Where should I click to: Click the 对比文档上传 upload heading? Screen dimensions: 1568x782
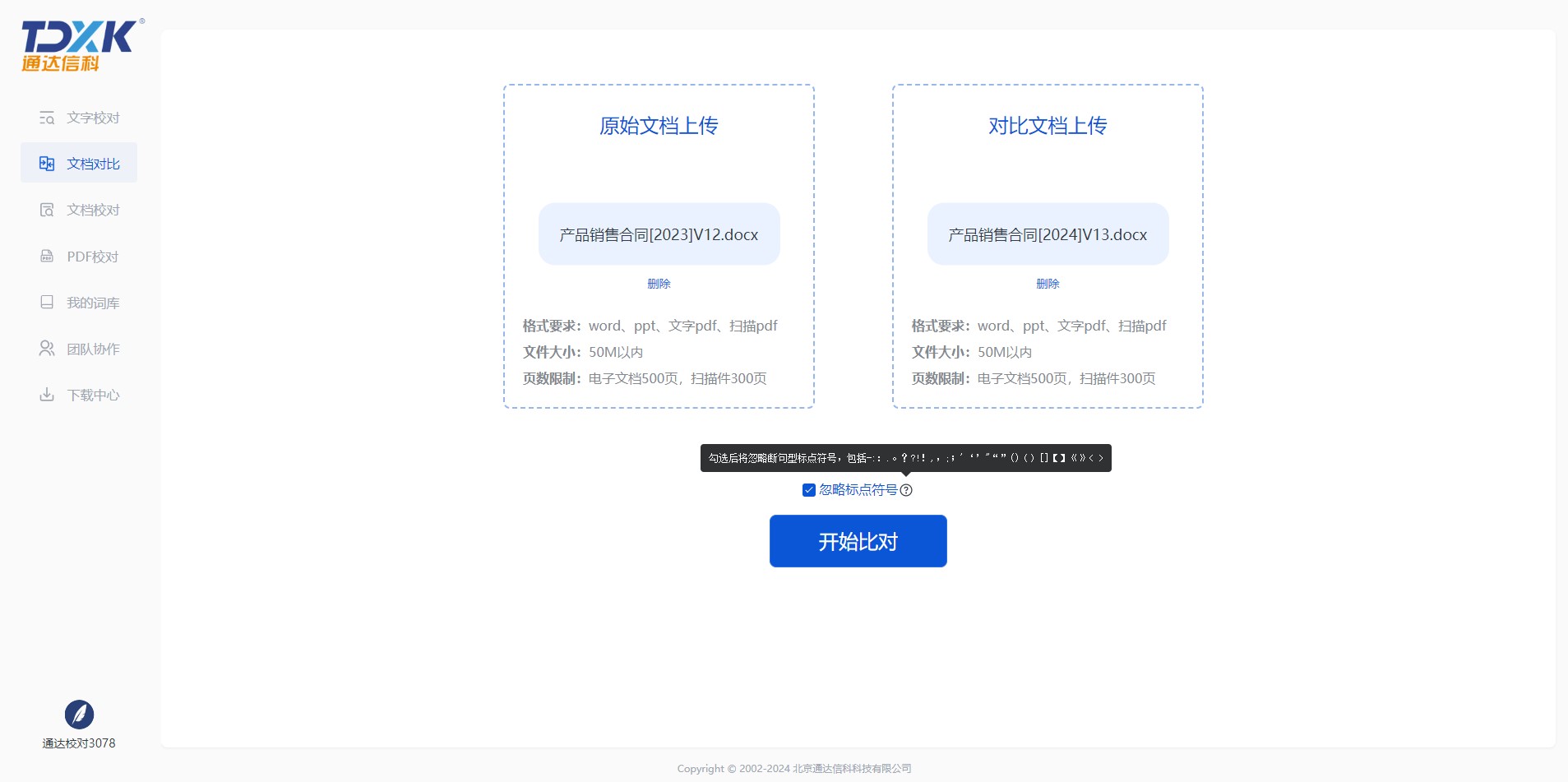click(x=1048, y=126)
